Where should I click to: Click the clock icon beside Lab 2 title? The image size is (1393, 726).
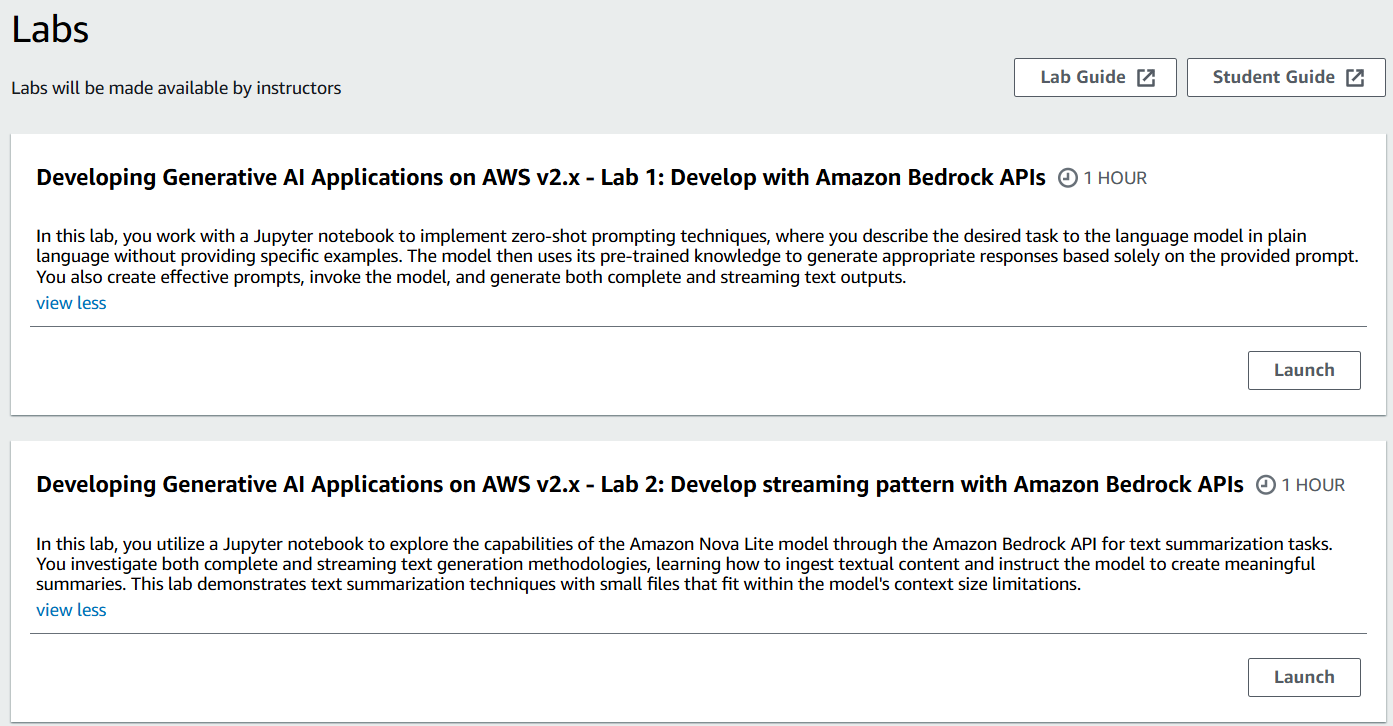[1266, 485]
